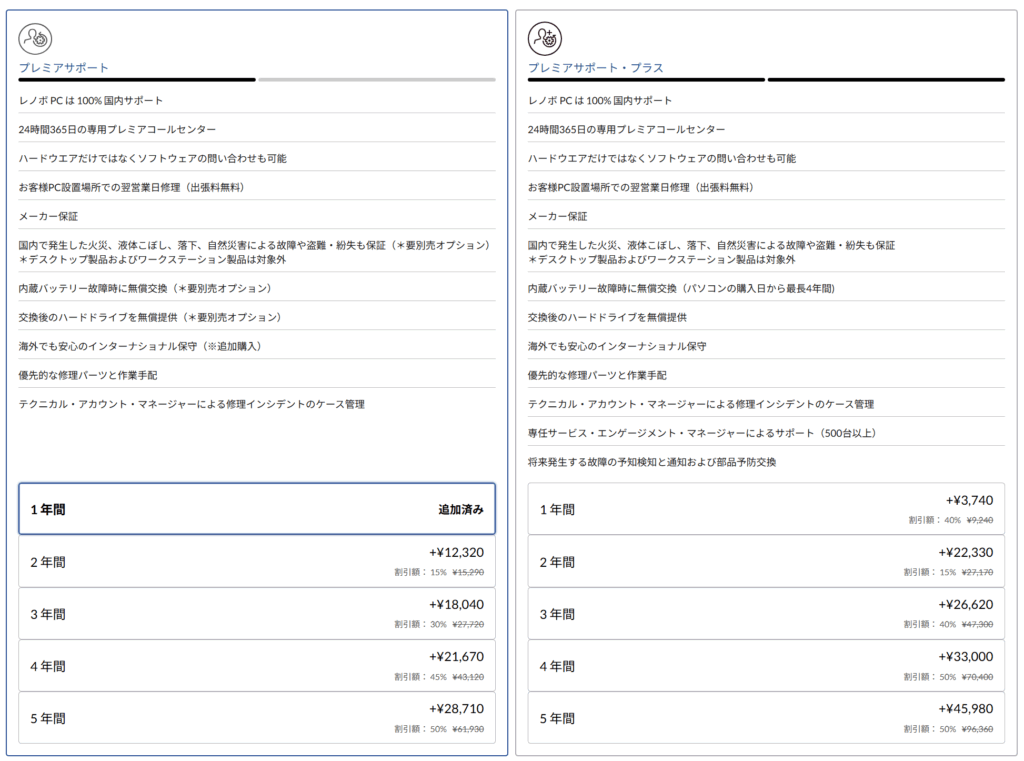
Task: Open the プレミアサポート title link
Action: 63,68
